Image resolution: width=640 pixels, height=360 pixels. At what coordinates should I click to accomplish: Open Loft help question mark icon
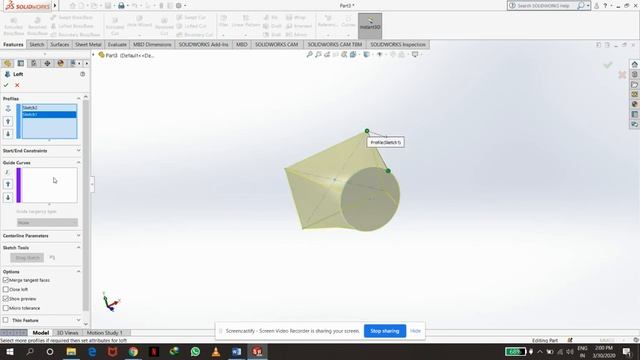(82, 74)
